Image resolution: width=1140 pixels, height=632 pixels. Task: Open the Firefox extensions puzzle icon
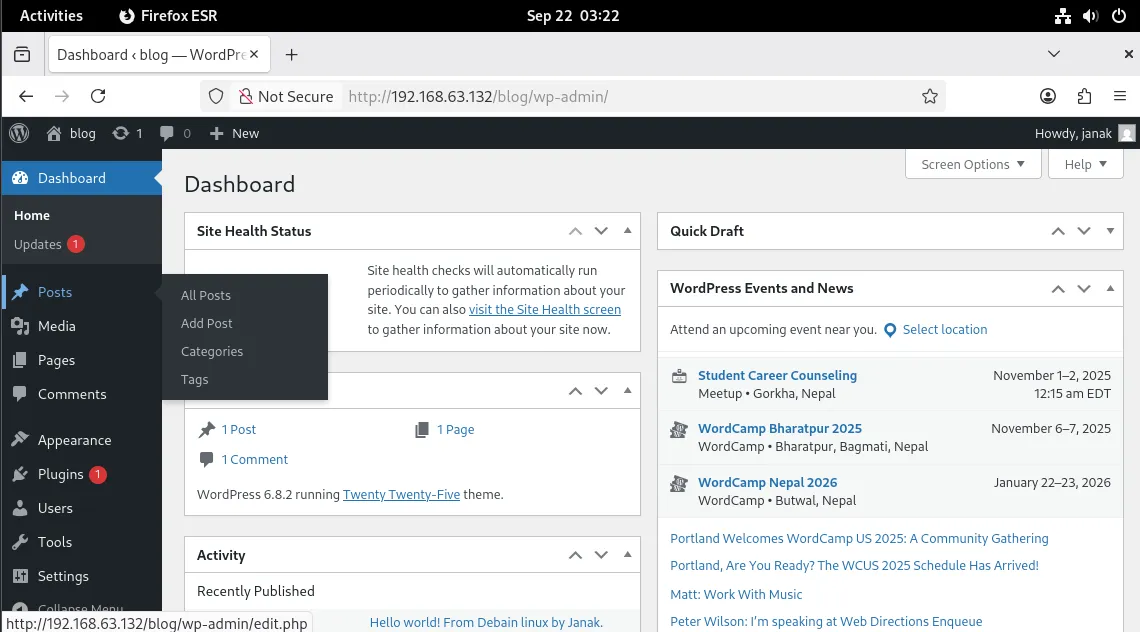tap(1084, 97)
